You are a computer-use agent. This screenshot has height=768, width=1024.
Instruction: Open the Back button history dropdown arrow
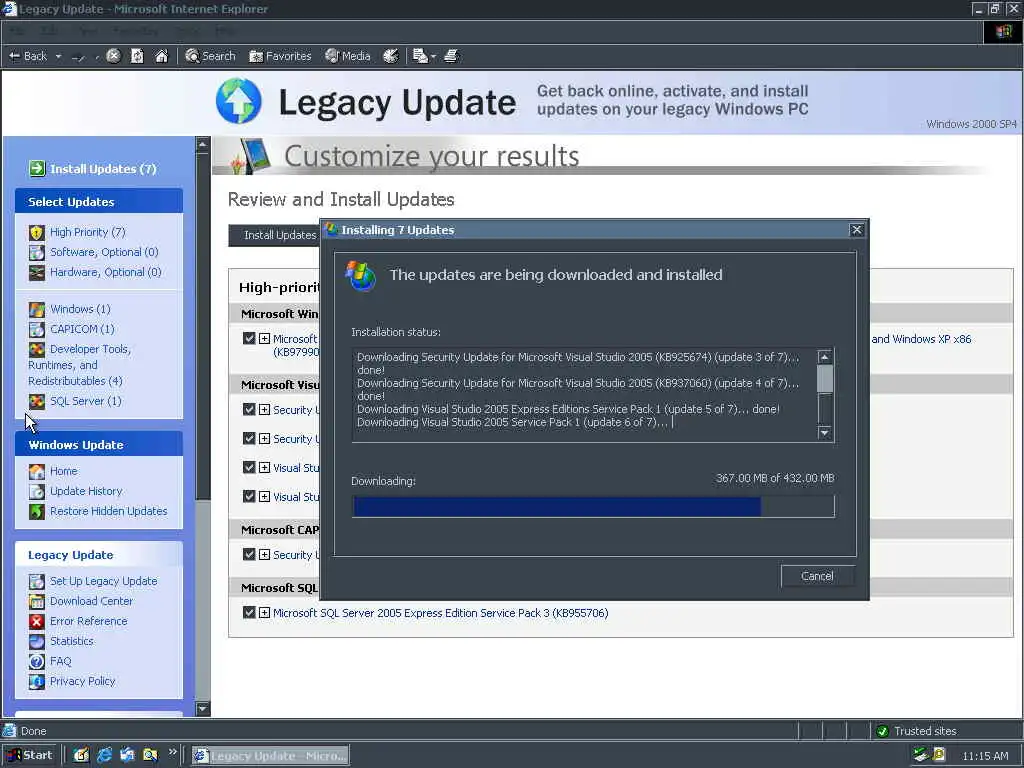(58, 57)
